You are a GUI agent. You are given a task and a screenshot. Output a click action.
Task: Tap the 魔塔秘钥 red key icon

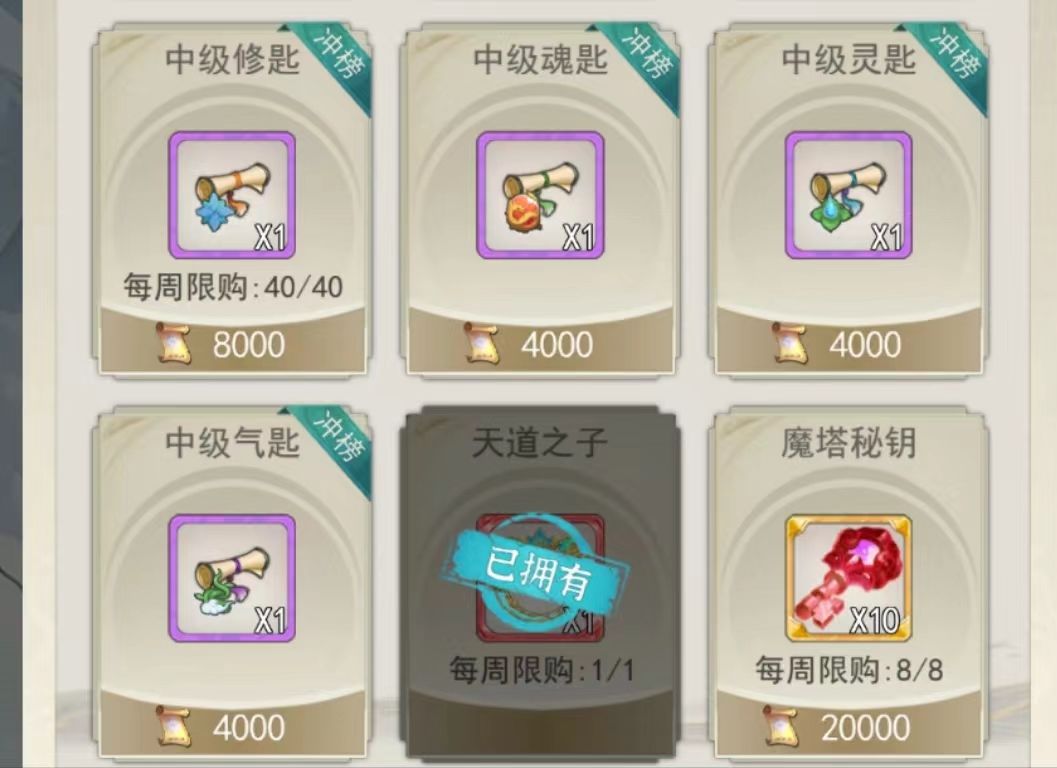[x=849, y=578]
